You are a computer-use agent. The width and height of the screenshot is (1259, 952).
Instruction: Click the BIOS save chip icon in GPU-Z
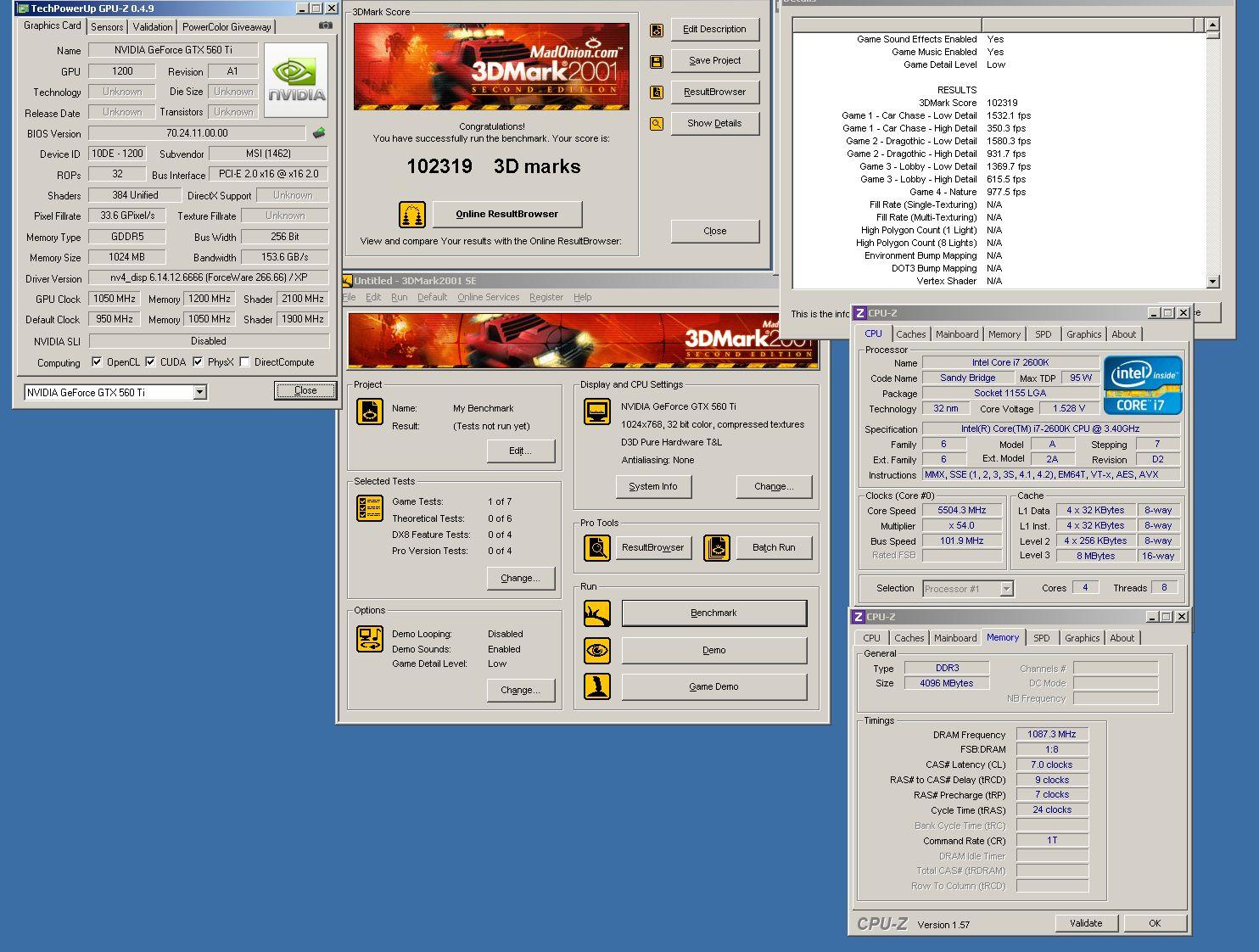click(x=319, y=133)
